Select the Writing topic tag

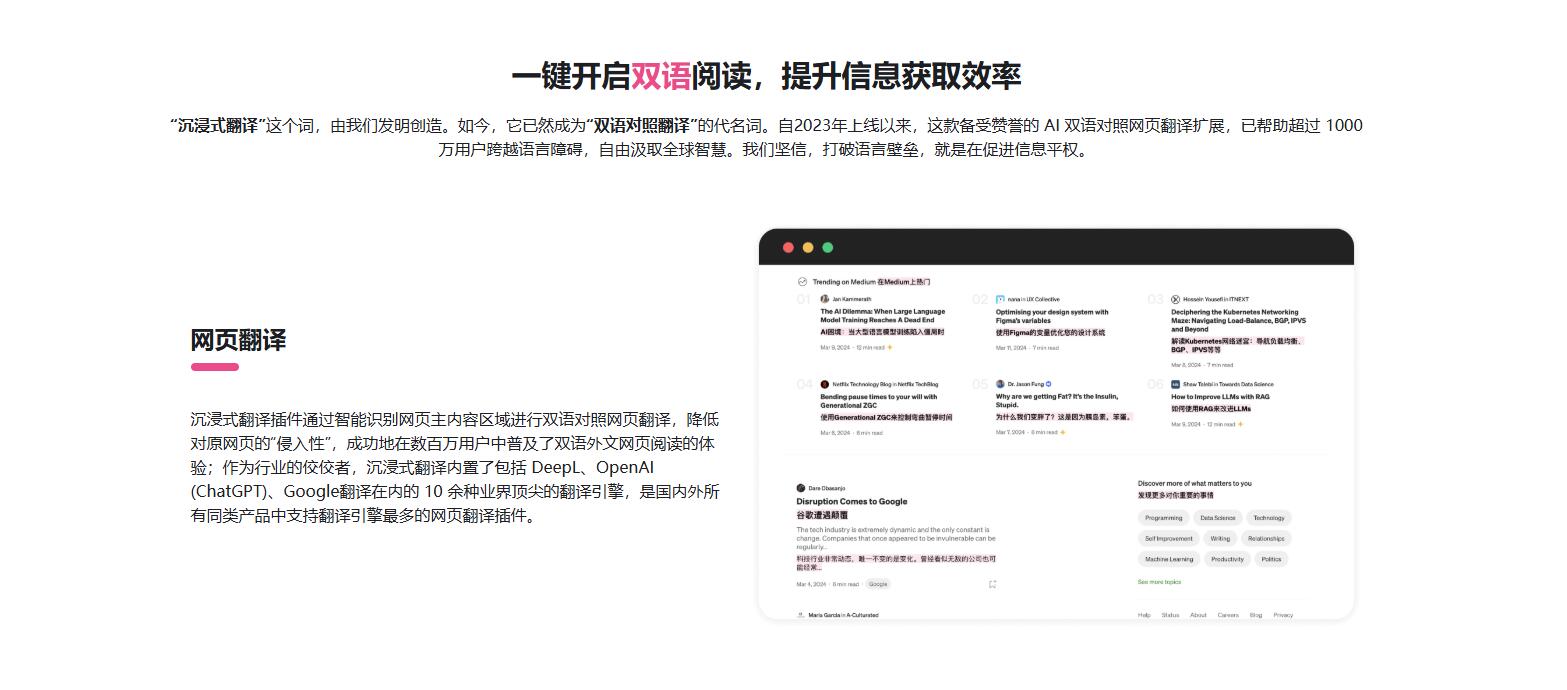[1221, 539]
